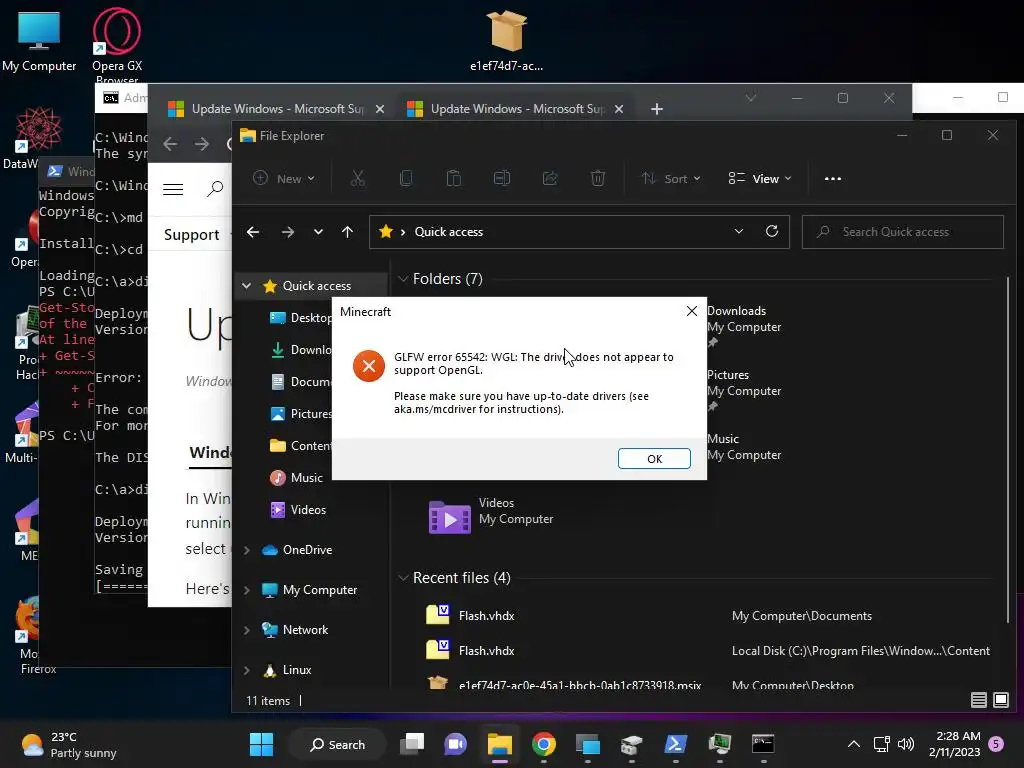Switch to Large icons view layout icon
The height and width of the screenshot is (768, 1024).
click(x=1000, y=700)
